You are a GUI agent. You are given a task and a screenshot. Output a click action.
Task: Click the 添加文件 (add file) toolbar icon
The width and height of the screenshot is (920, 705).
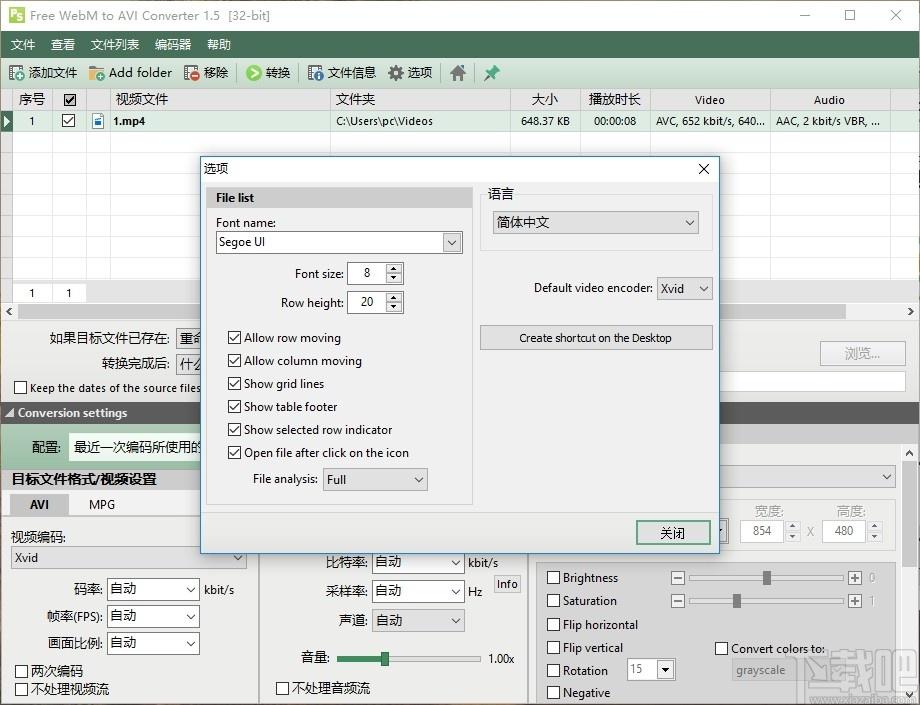point(17,73)
